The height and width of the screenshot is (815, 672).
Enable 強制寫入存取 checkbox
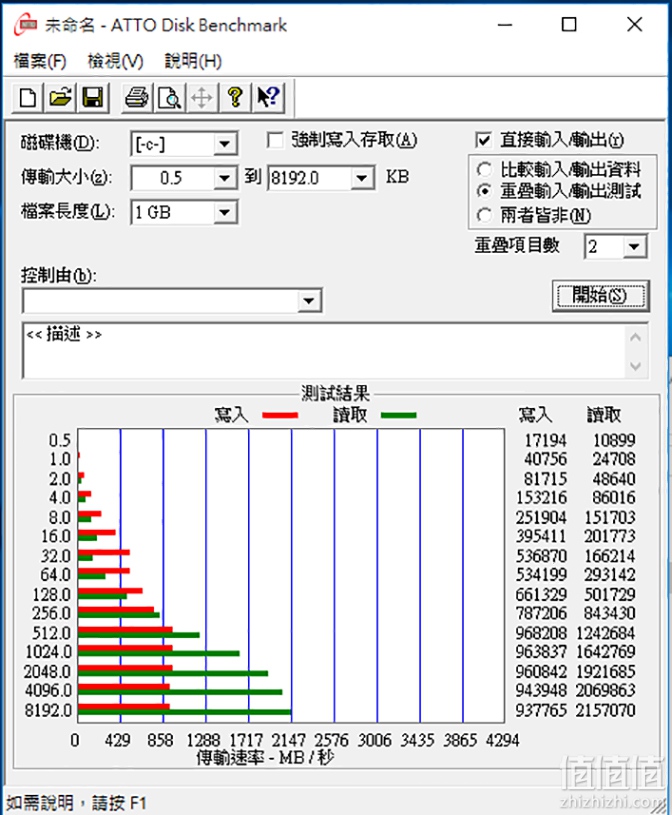275,140
